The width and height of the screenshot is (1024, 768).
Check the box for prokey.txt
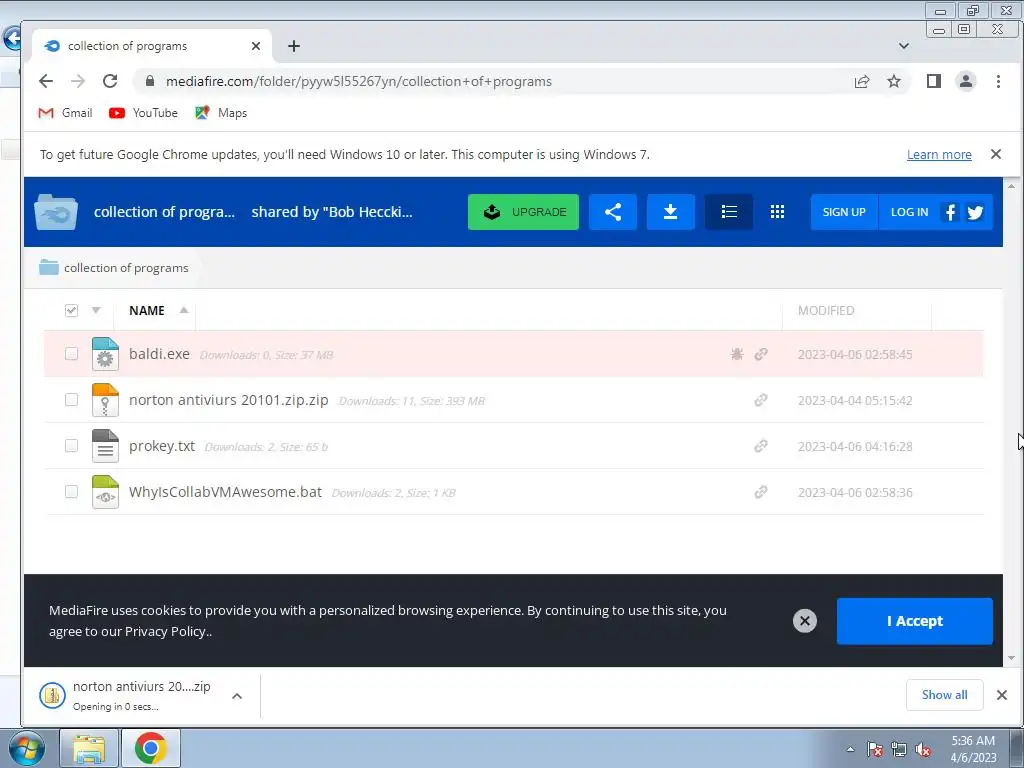pyautogui.click(x=71, y=446)
